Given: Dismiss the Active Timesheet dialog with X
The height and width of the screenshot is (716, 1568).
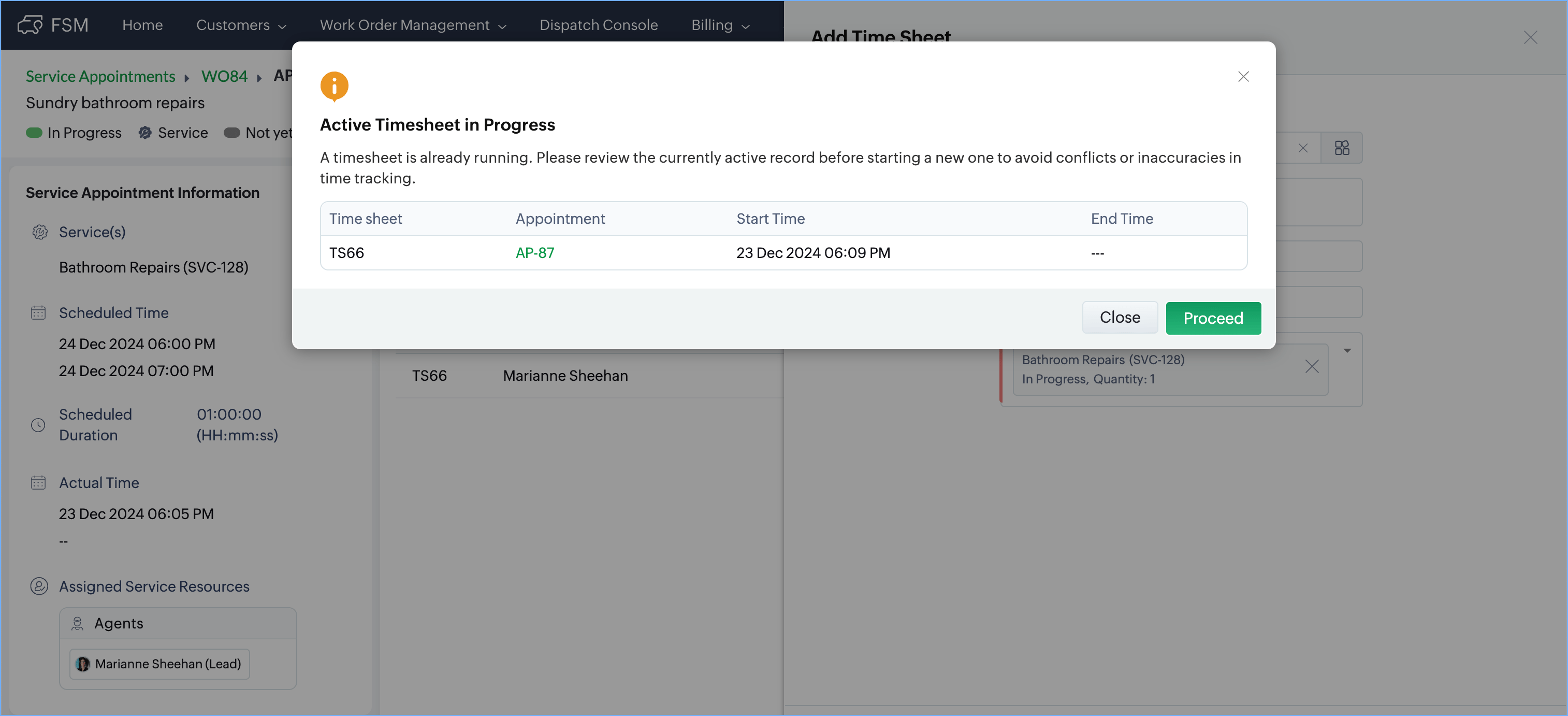Looking at the screenshot, I should tap(1243, 77).
